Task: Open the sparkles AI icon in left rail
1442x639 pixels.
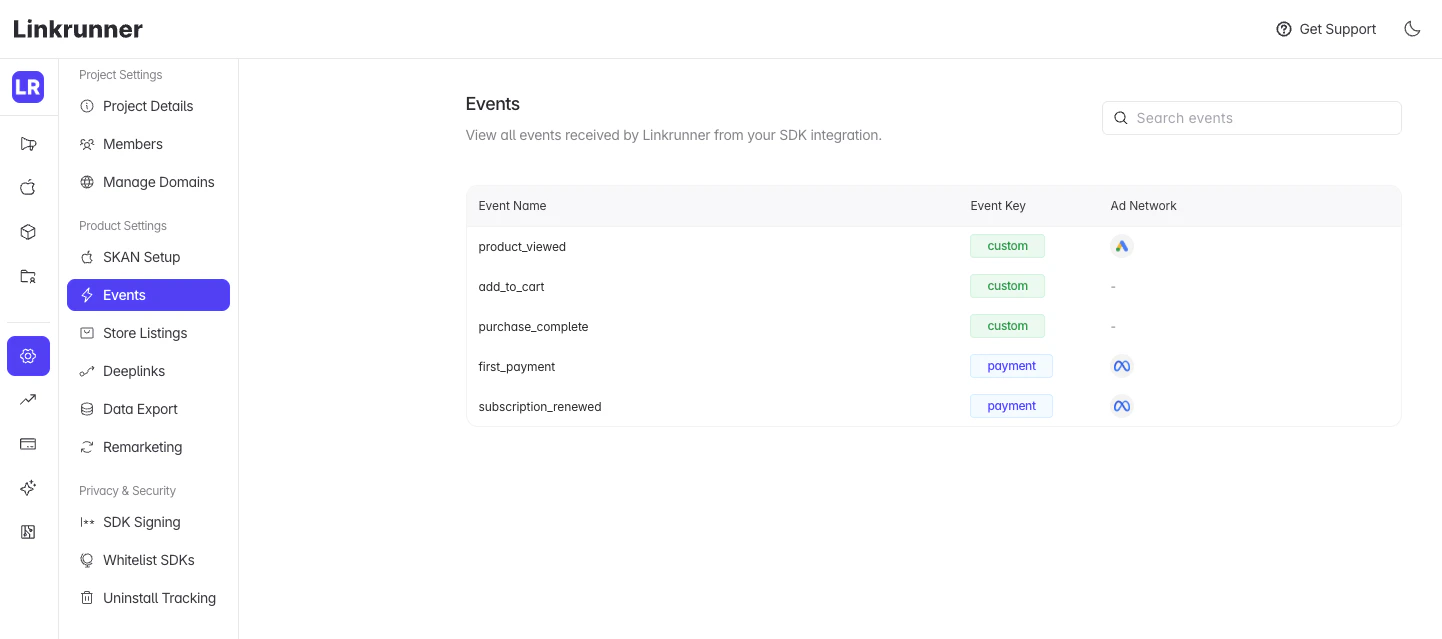Action: tap(28, 488)
